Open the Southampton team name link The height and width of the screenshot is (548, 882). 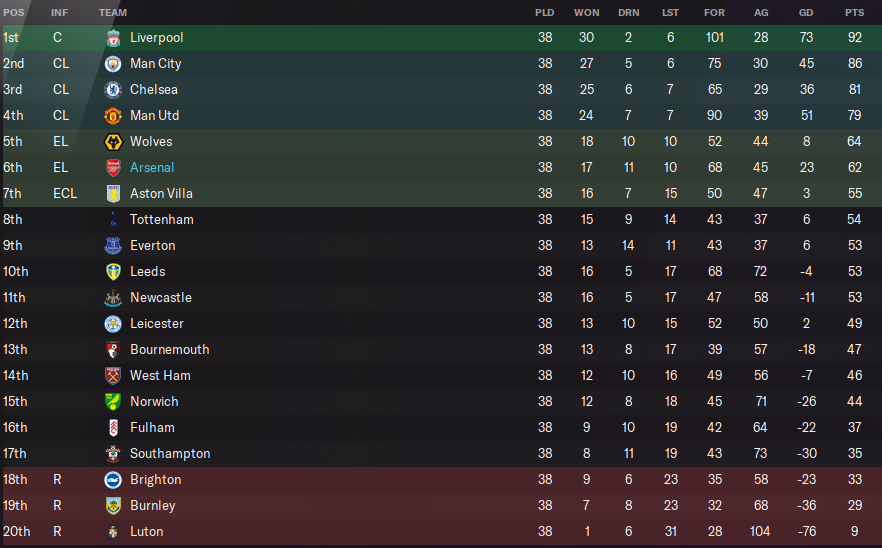coord(170,453)
